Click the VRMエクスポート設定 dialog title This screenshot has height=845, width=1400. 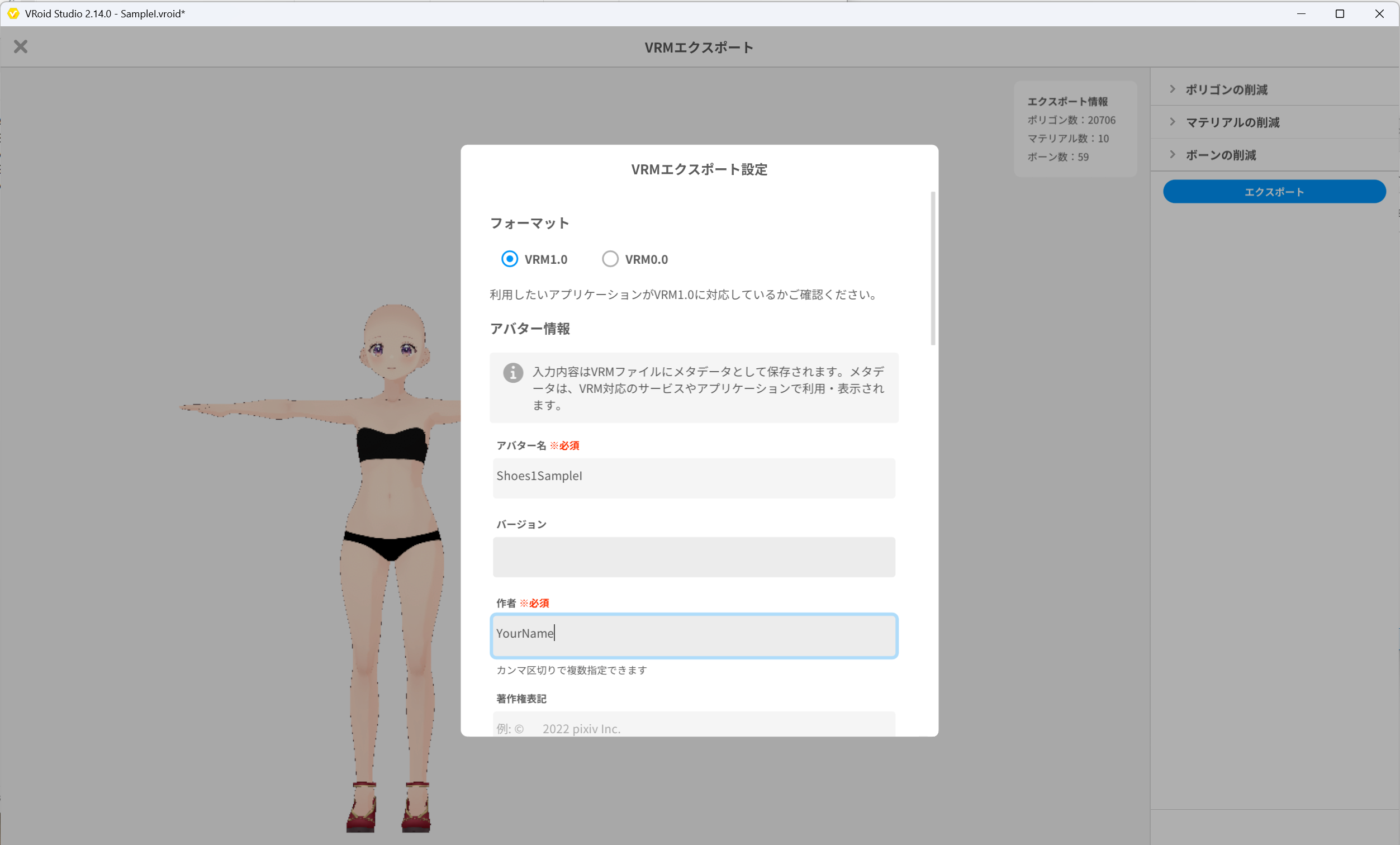pyautogui.click(x=699, y=169)
